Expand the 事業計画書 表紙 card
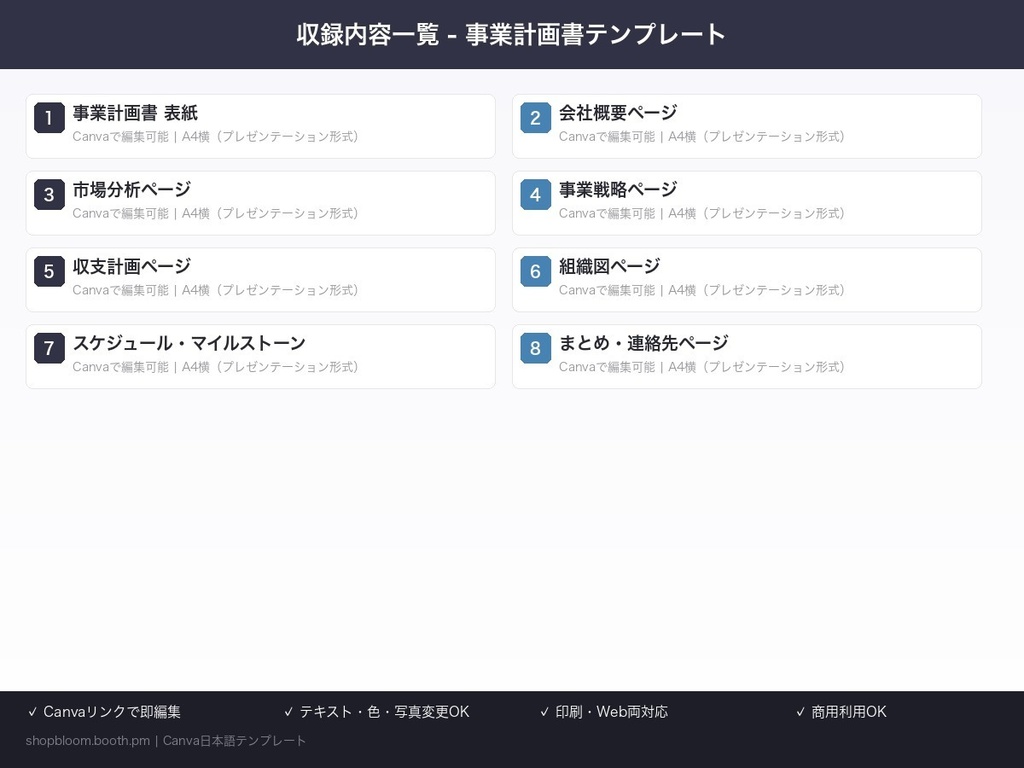The image size is (1024, 768). (261, 126)
